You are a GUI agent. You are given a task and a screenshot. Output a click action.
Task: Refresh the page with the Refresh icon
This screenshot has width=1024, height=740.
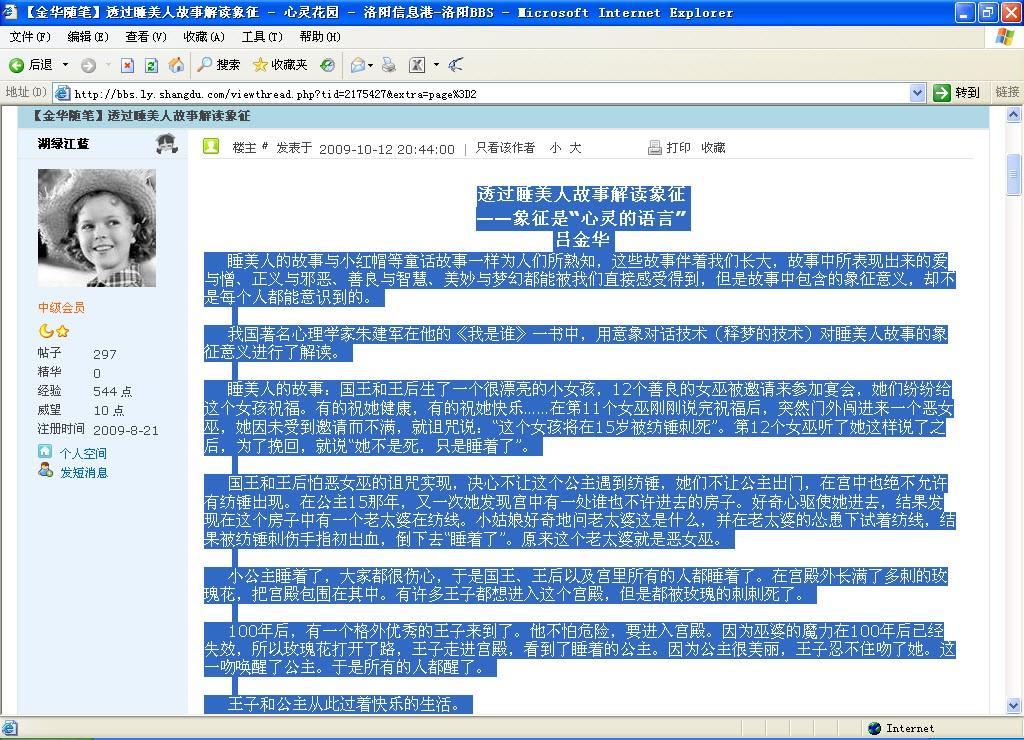[151, 65]
